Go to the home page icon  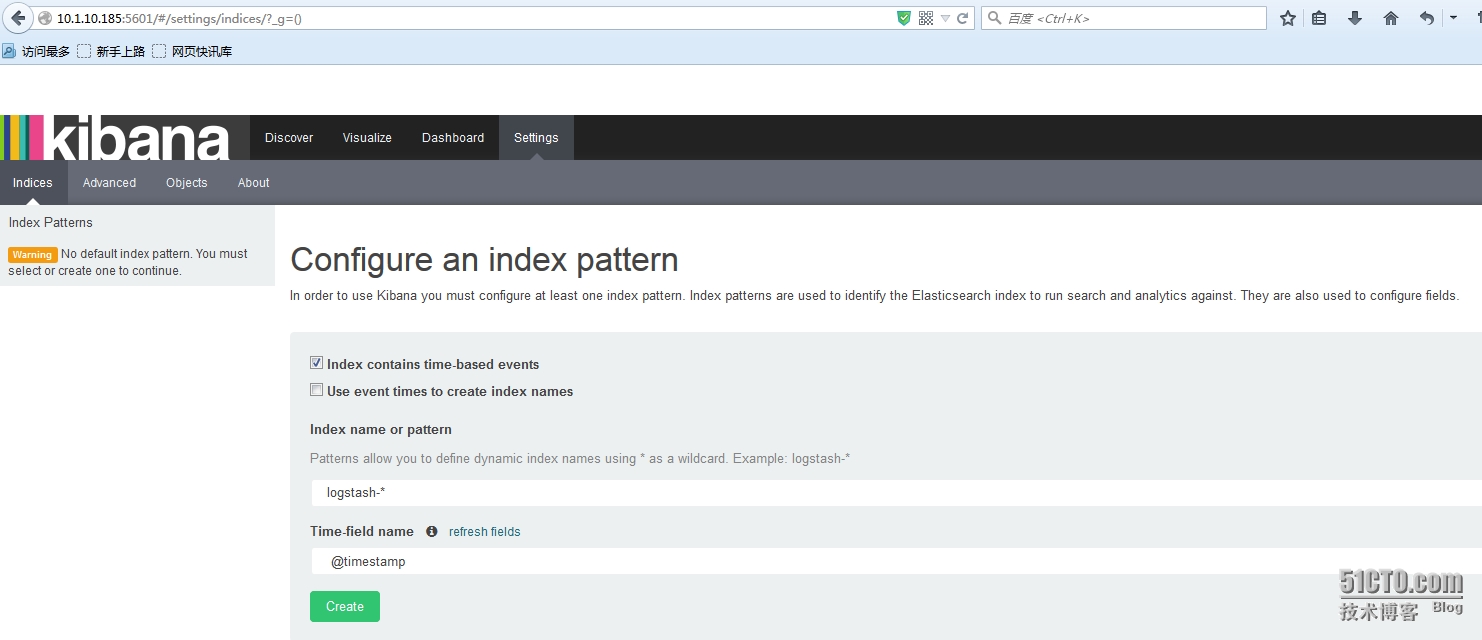(1391, 18)
